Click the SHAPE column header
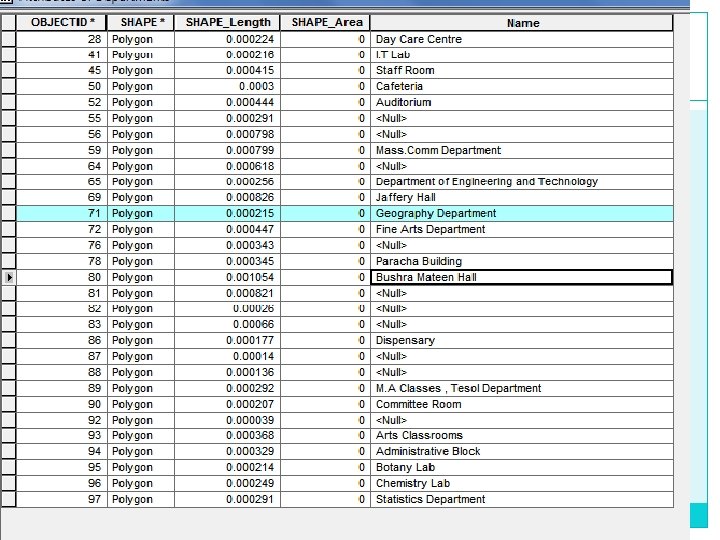The width and height of the screenshot is (720, 540). [141, 22]
